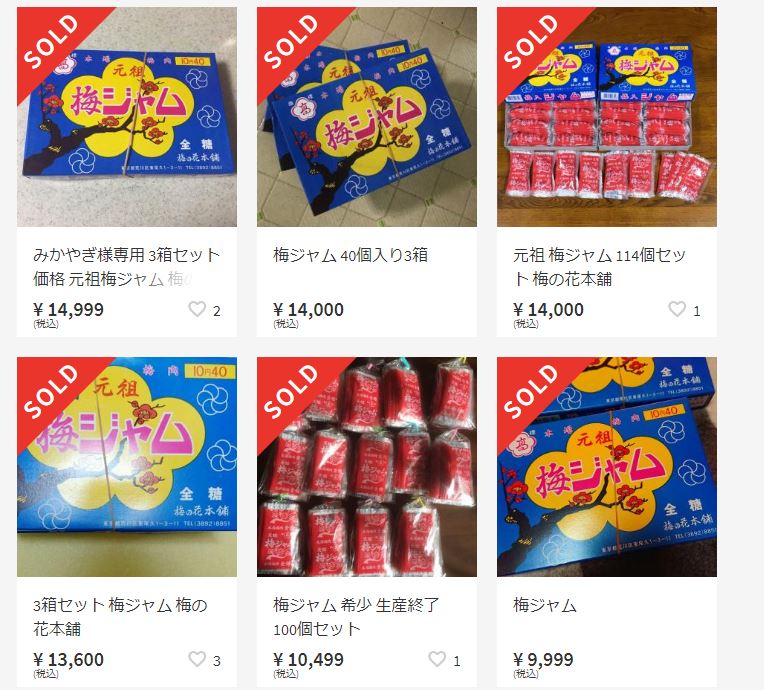Click heart icon on 114個セット listing
Viewport: 764px width, 690px height.
click(677, 309)
